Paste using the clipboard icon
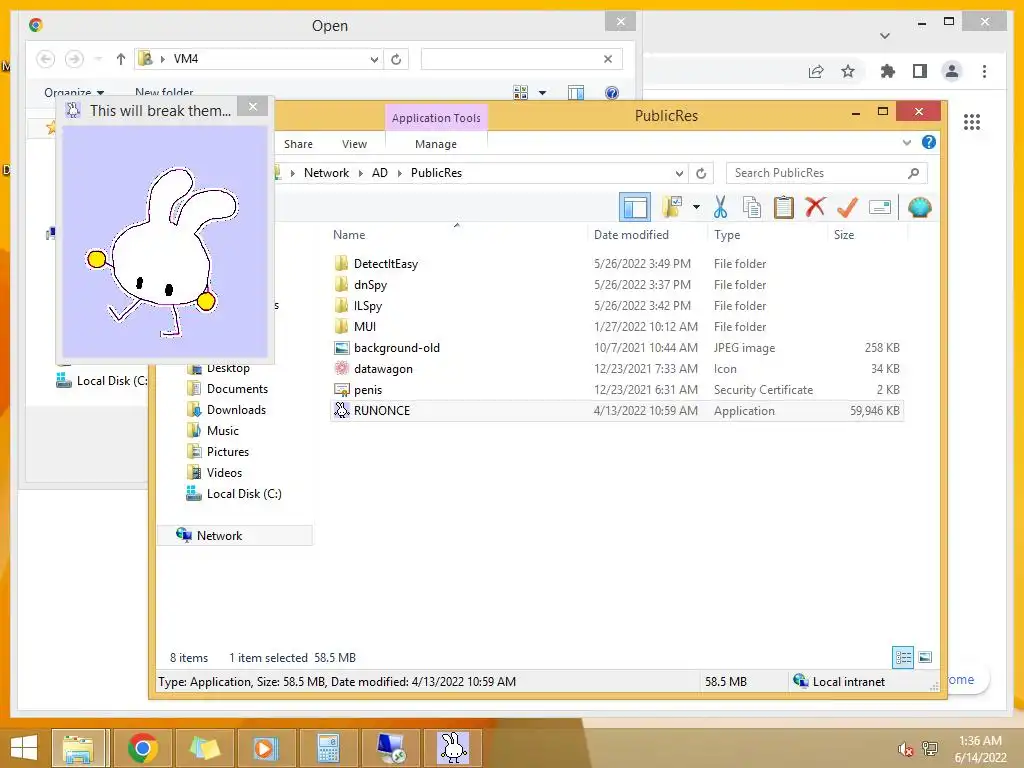 coord(783,207)
